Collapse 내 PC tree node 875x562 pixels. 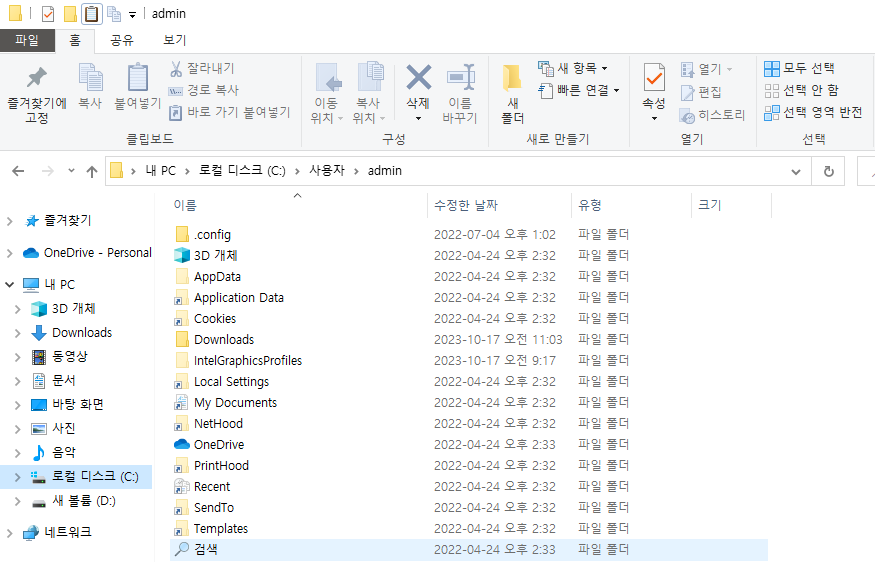tap(9, 285)
